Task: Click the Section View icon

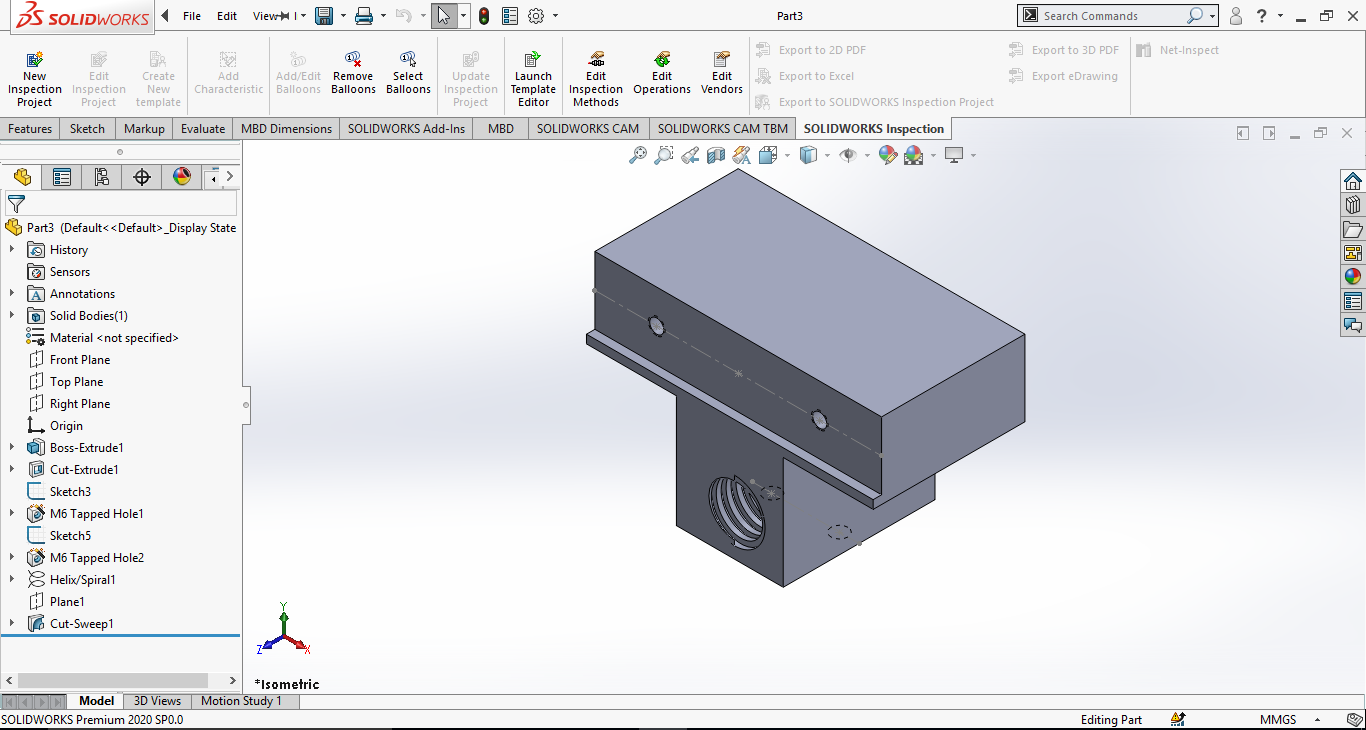Action: coord(716,155)
